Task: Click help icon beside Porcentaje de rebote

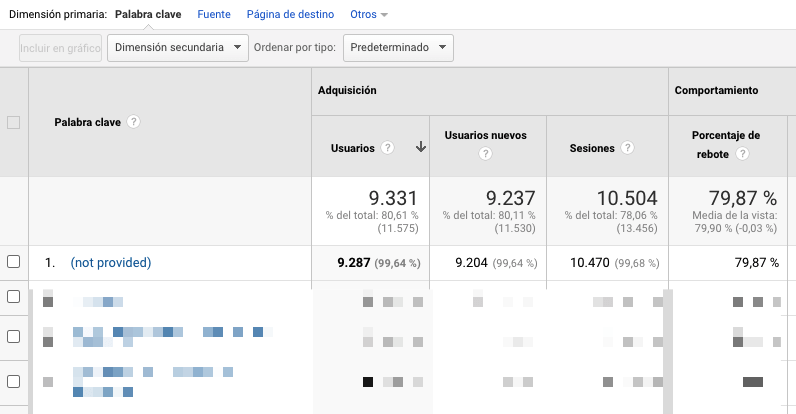Action: click(x=743, y=155)
